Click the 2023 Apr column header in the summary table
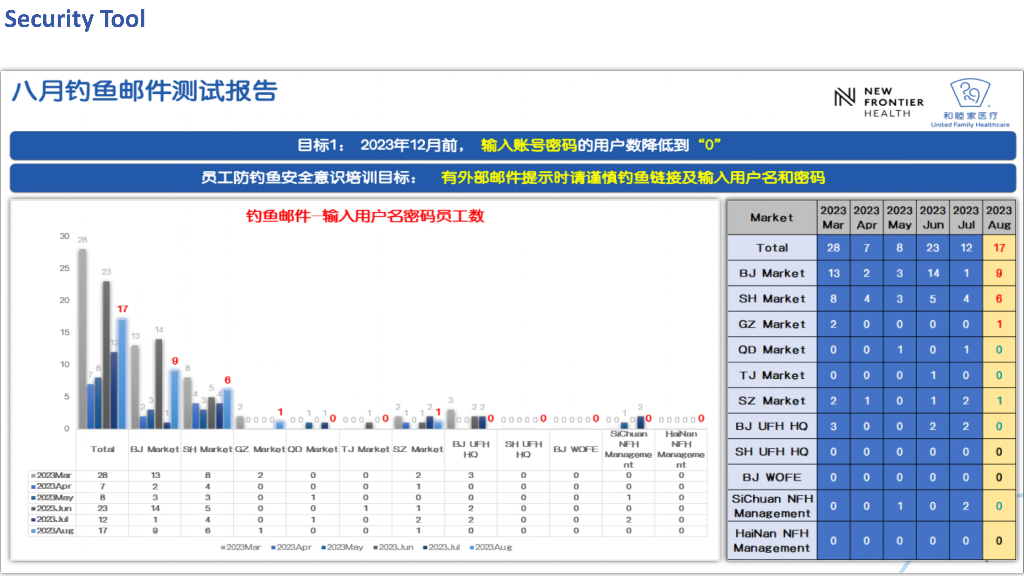The image size is (1024, 576). point(867,217)
